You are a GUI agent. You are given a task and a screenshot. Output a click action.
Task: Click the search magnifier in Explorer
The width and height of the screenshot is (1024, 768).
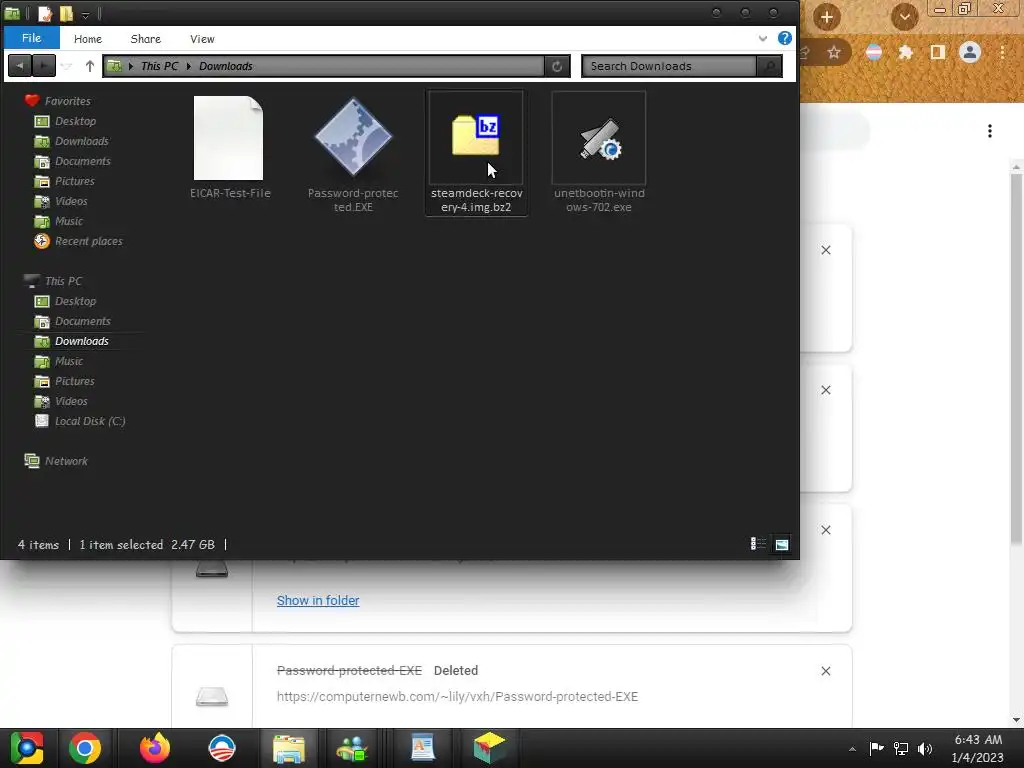pyautogui.click(x=769, y=66)
